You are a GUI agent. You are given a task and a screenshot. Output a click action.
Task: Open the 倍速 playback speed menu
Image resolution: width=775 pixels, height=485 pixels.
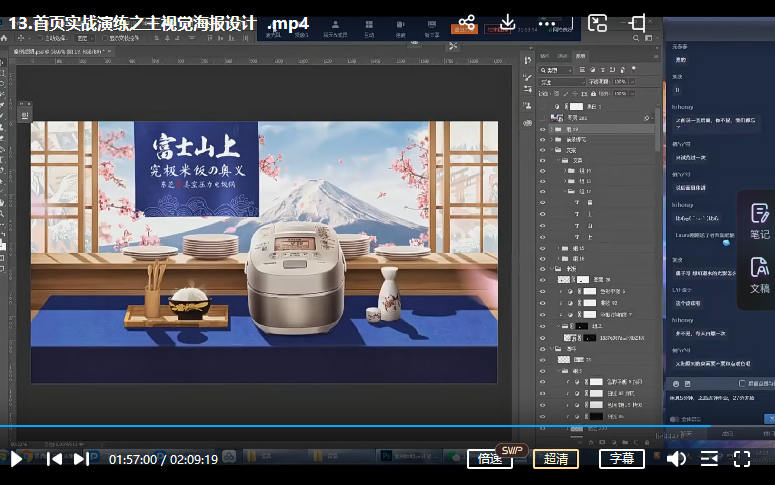pyautogui.click(x=490, y=459)
